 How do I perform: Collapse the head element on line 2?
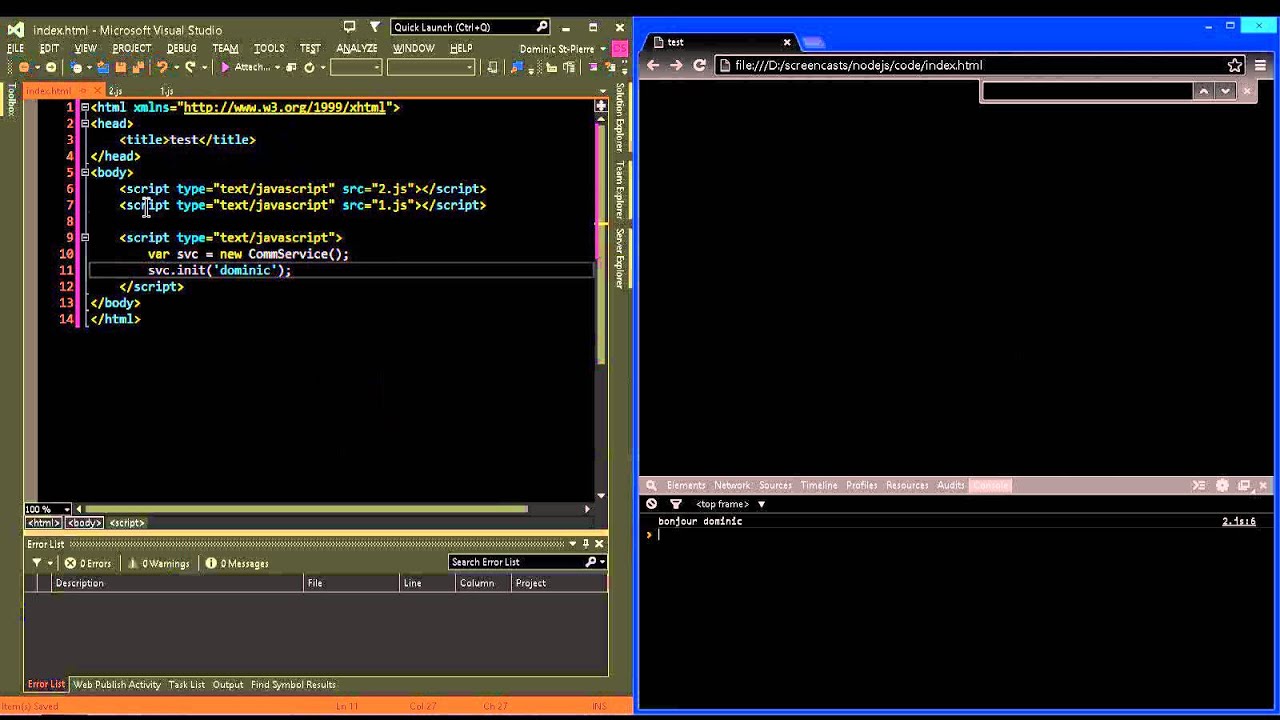point(85,123)
